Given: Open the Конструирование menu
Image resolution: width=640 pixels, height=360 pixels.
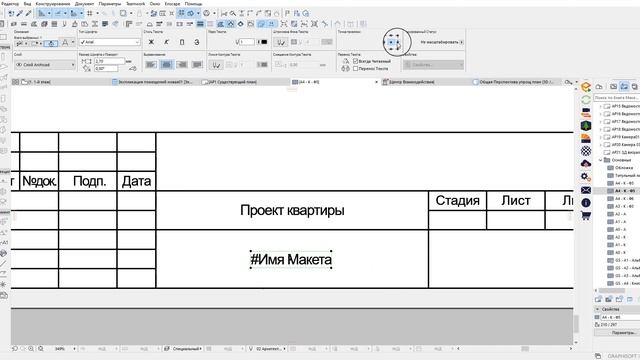Looking at the screenshot, I should (x=53, y=4).
